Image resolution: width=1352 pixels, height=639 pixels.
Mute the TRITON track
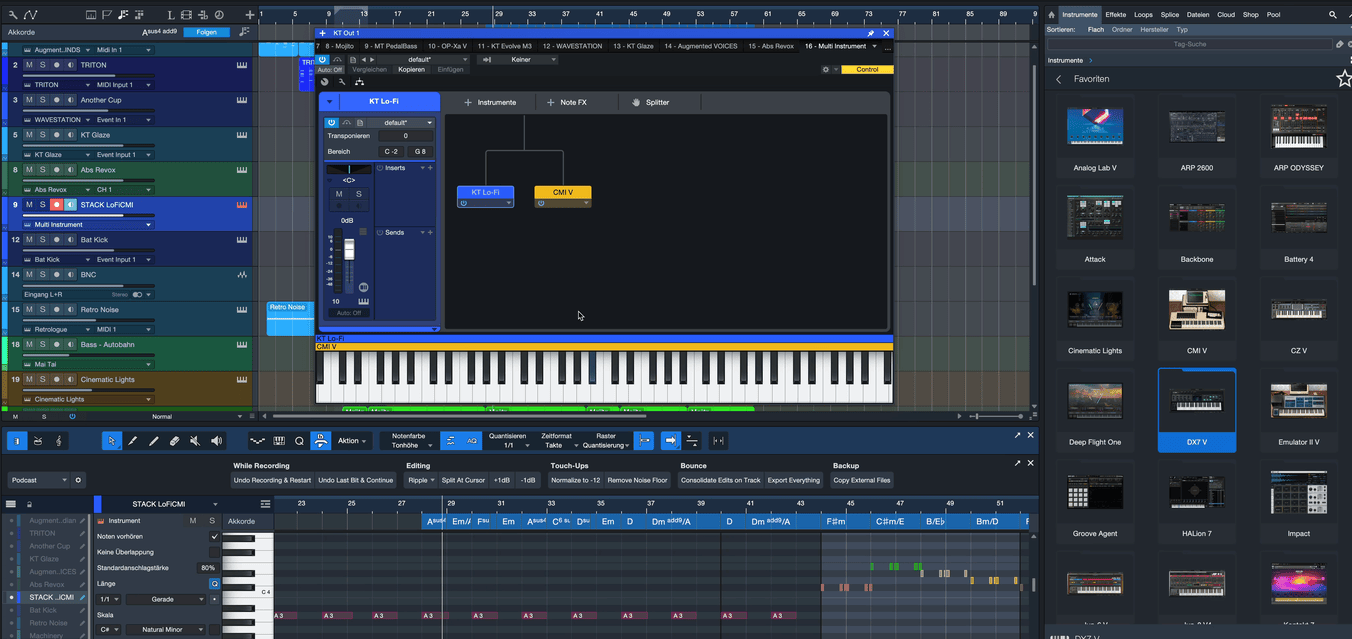coord(29,65)
